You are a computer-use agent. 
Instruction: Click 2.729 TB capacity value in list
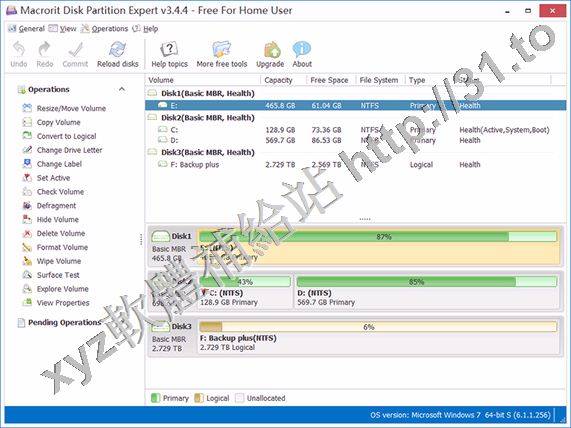[x=280, y=165]
